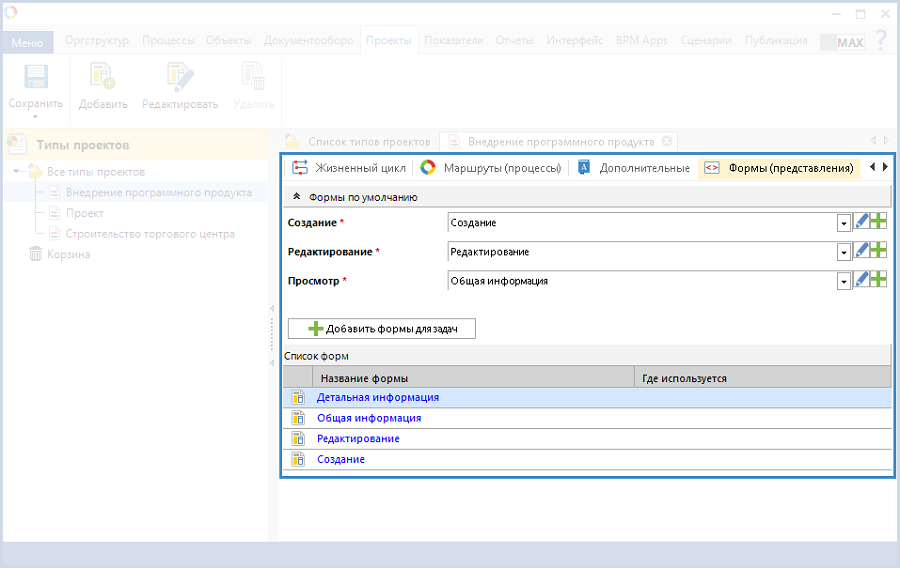Image resolution: width=900 pixels, height=568 pixels.
Task: Switch to Маршруты (процессы) tab
Action: coord(491,168)
